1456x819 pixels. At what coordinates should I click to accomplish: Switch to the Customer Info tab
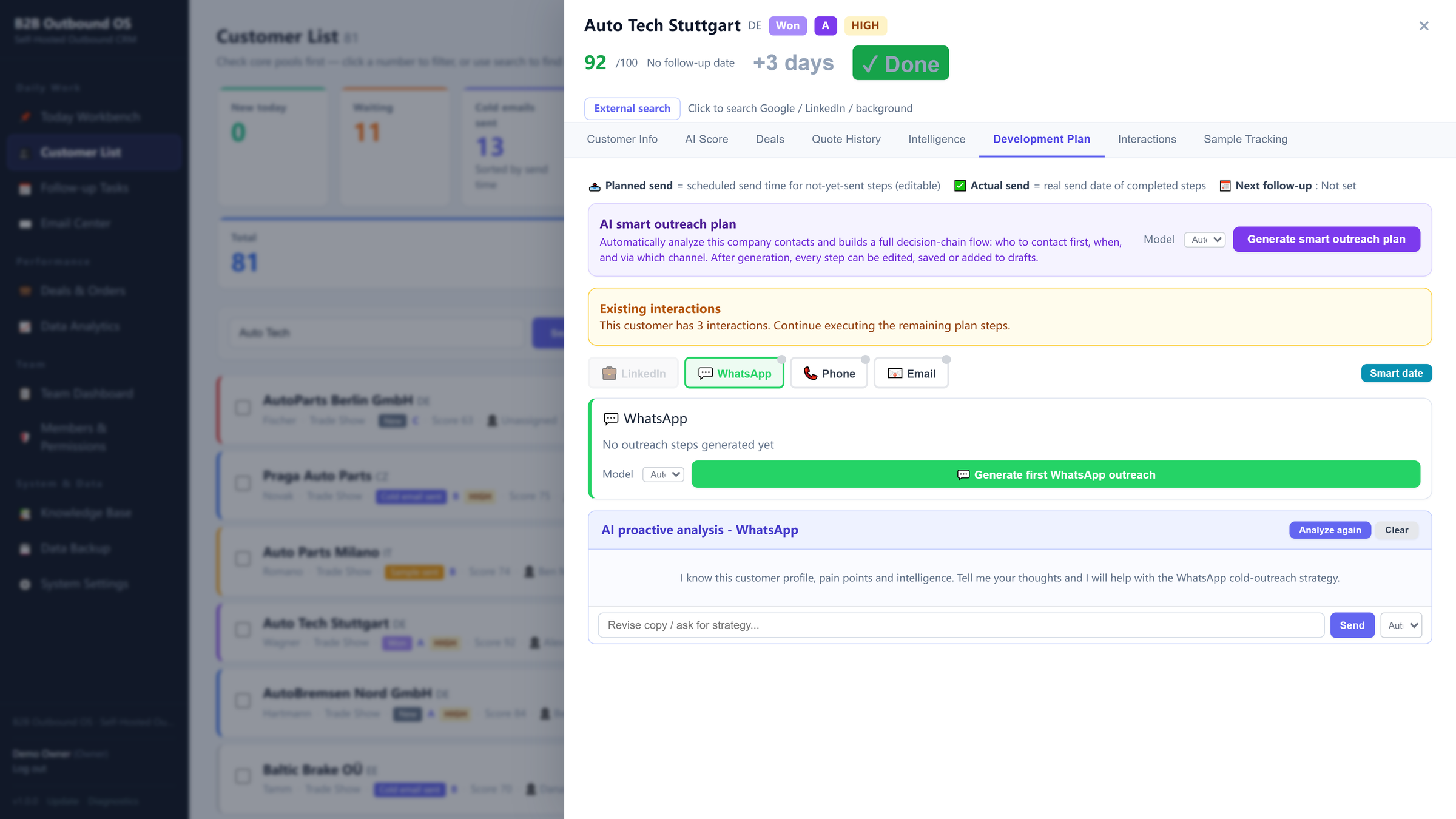point(622,139)
